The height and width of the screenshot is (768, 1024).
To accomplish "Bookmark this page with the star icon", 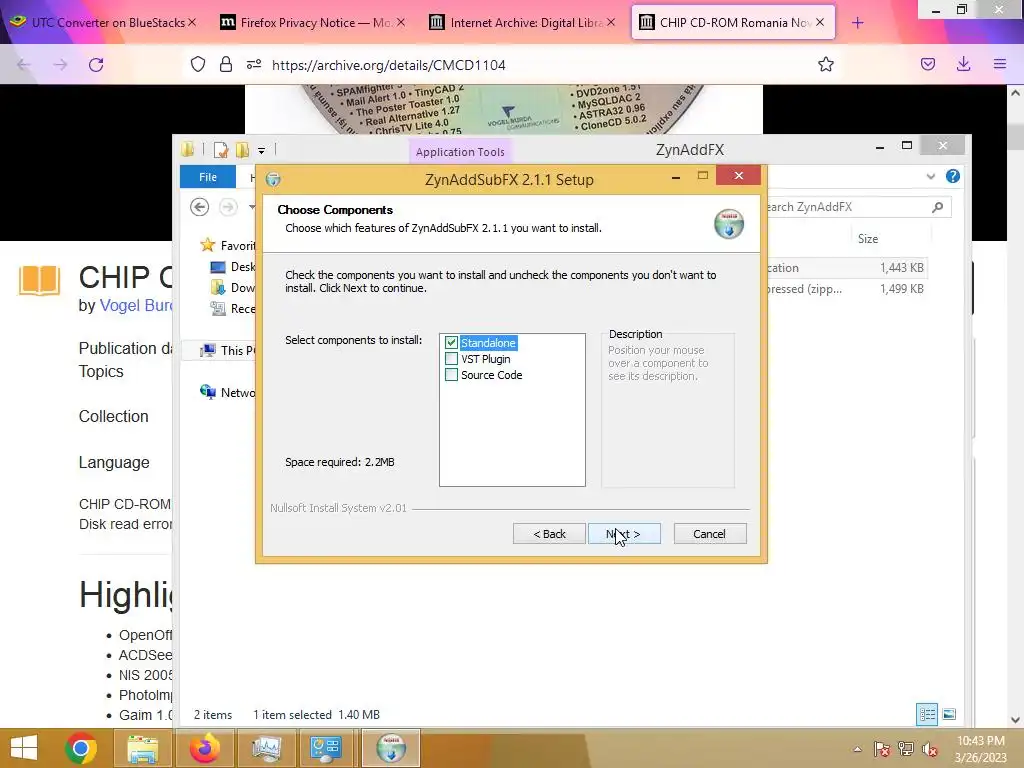I will pos(825,64).
